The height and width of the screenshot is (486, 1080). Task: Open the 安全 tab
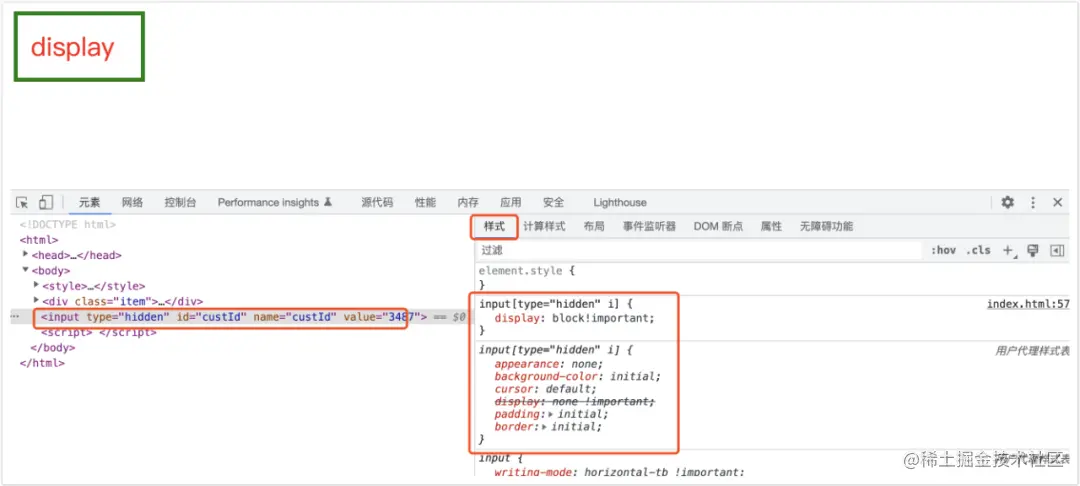pyautogui.click(x=553, y=202)
